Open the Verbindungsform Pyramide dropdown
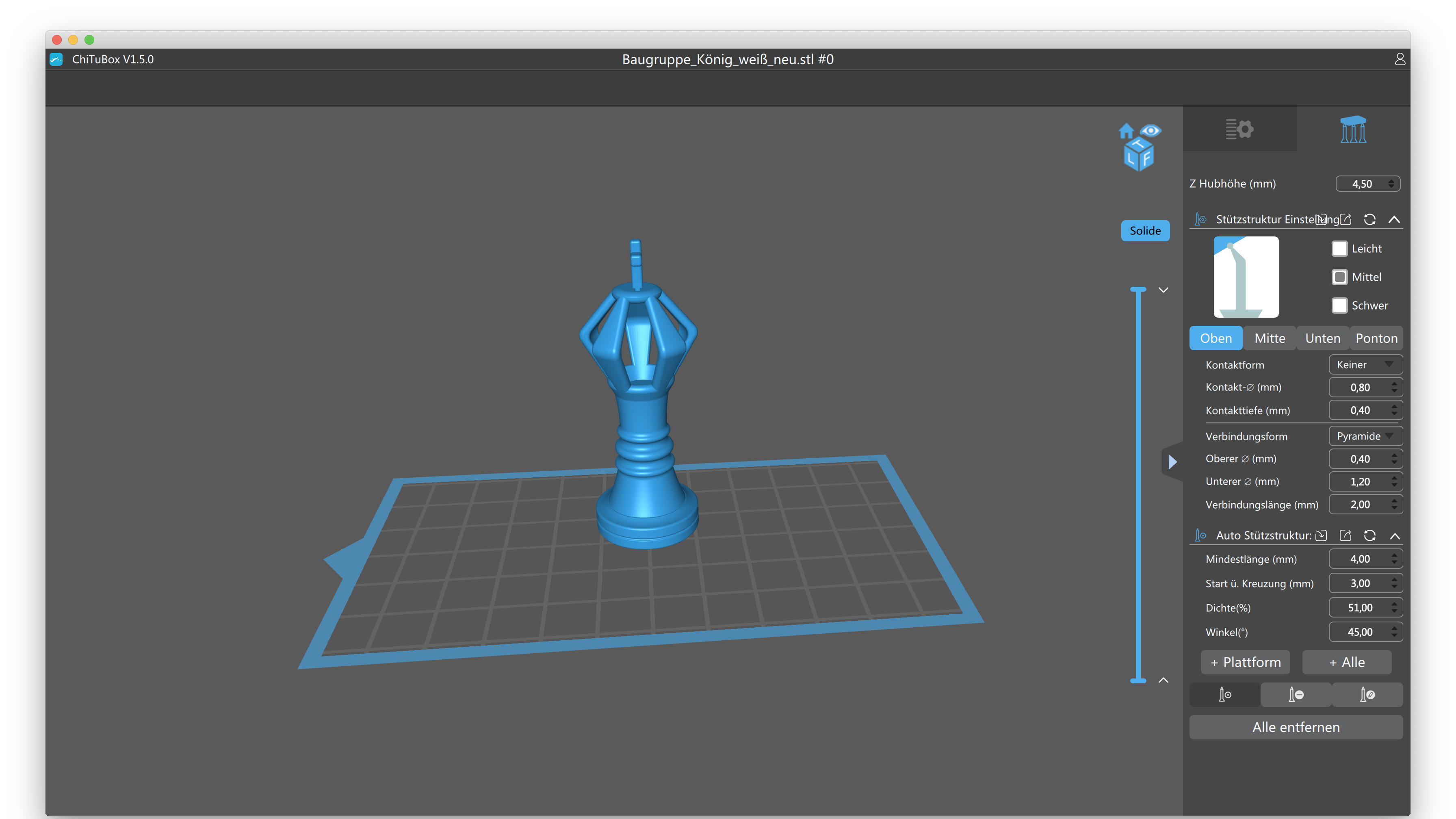The height and width of the screenshot is (819, 1456). click(x=1365, y=436)
